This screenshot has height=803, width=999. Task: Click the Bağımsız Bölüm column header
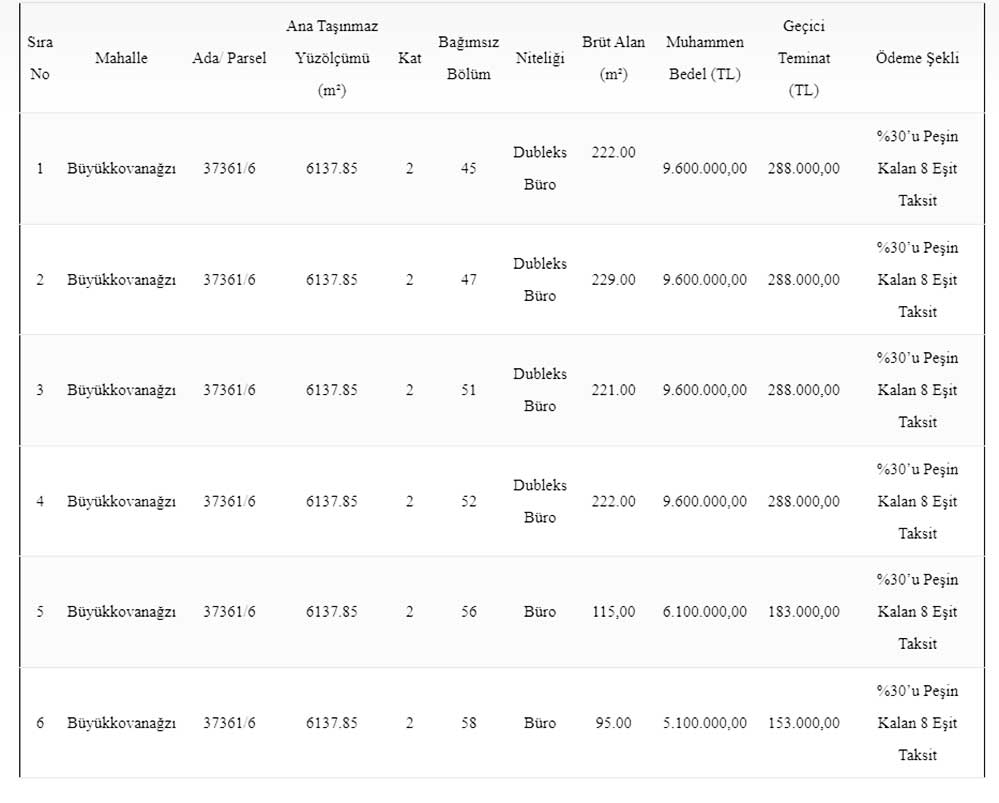(469, 58)
